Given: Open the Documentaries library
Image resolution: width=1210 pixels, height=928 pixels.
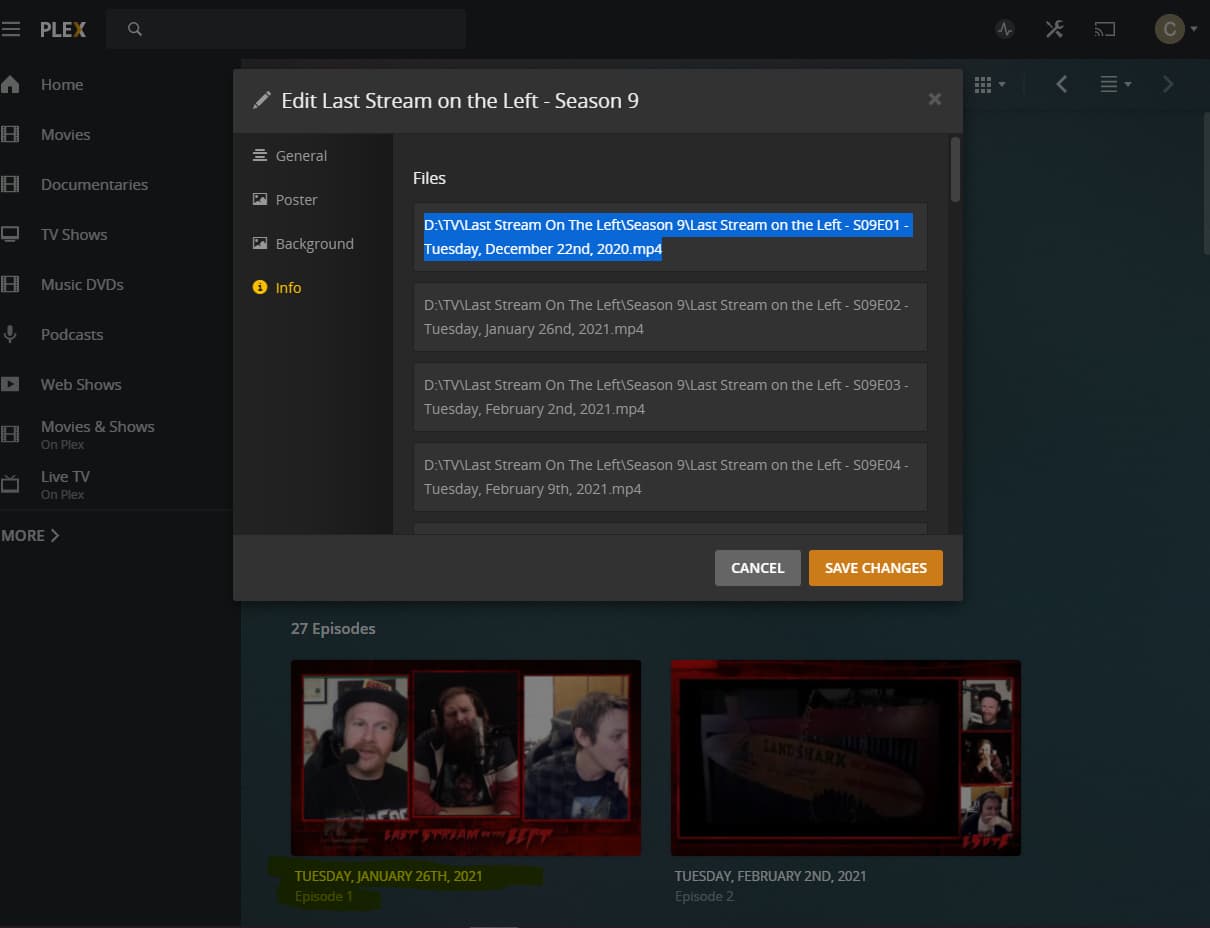Looking at the screenshot, I should (x=94, y=184).
